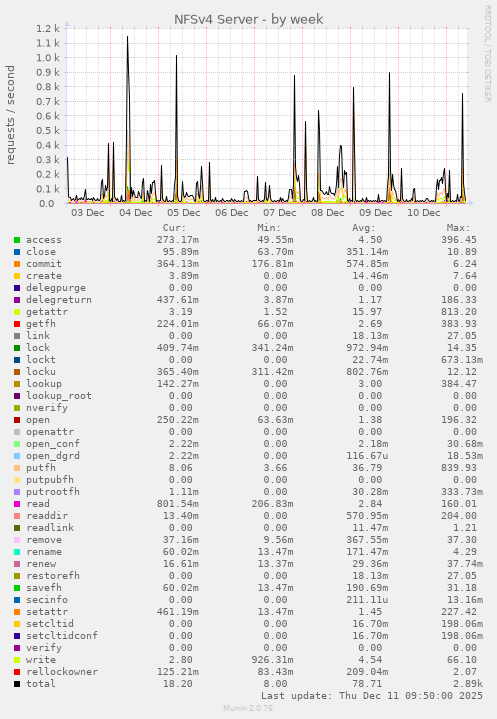Image resolution: width=497 pixels, height=719 pixels.
Task: Click the lock average value 972.94m
Action: [367, 348]
